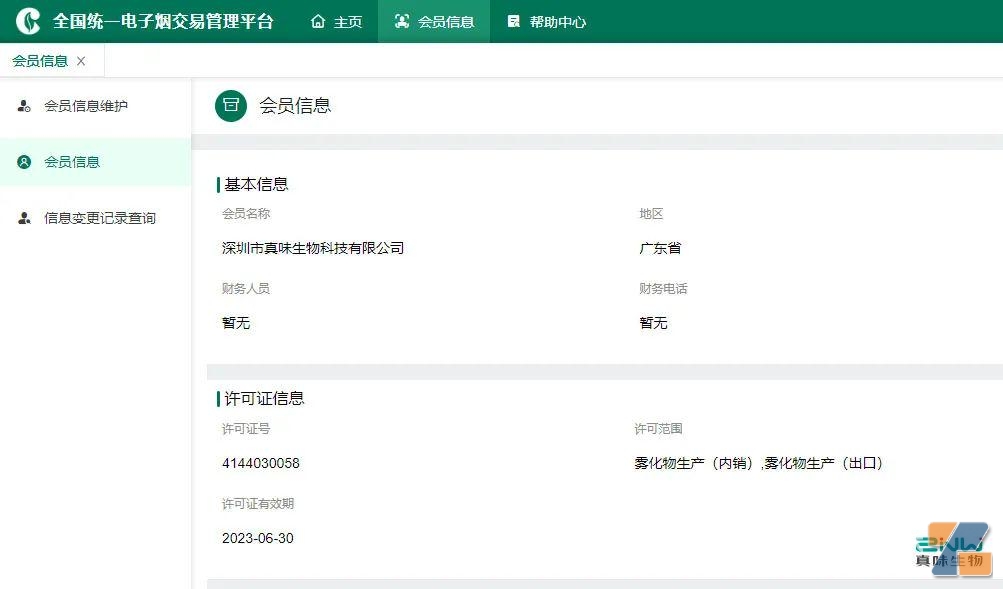The image size is (1003, 589).
Task: Click the member icon beside 会员信息 in top nav
Action: [402, 21]
